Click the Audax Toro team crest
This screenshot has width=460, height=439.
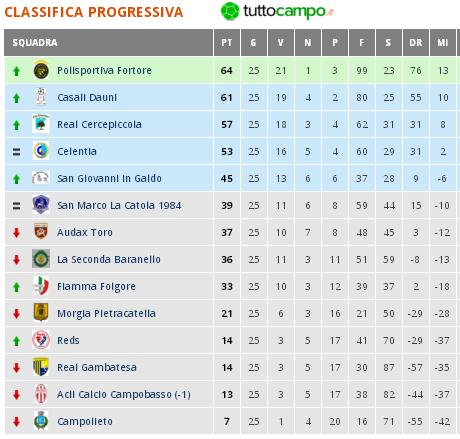41,232
